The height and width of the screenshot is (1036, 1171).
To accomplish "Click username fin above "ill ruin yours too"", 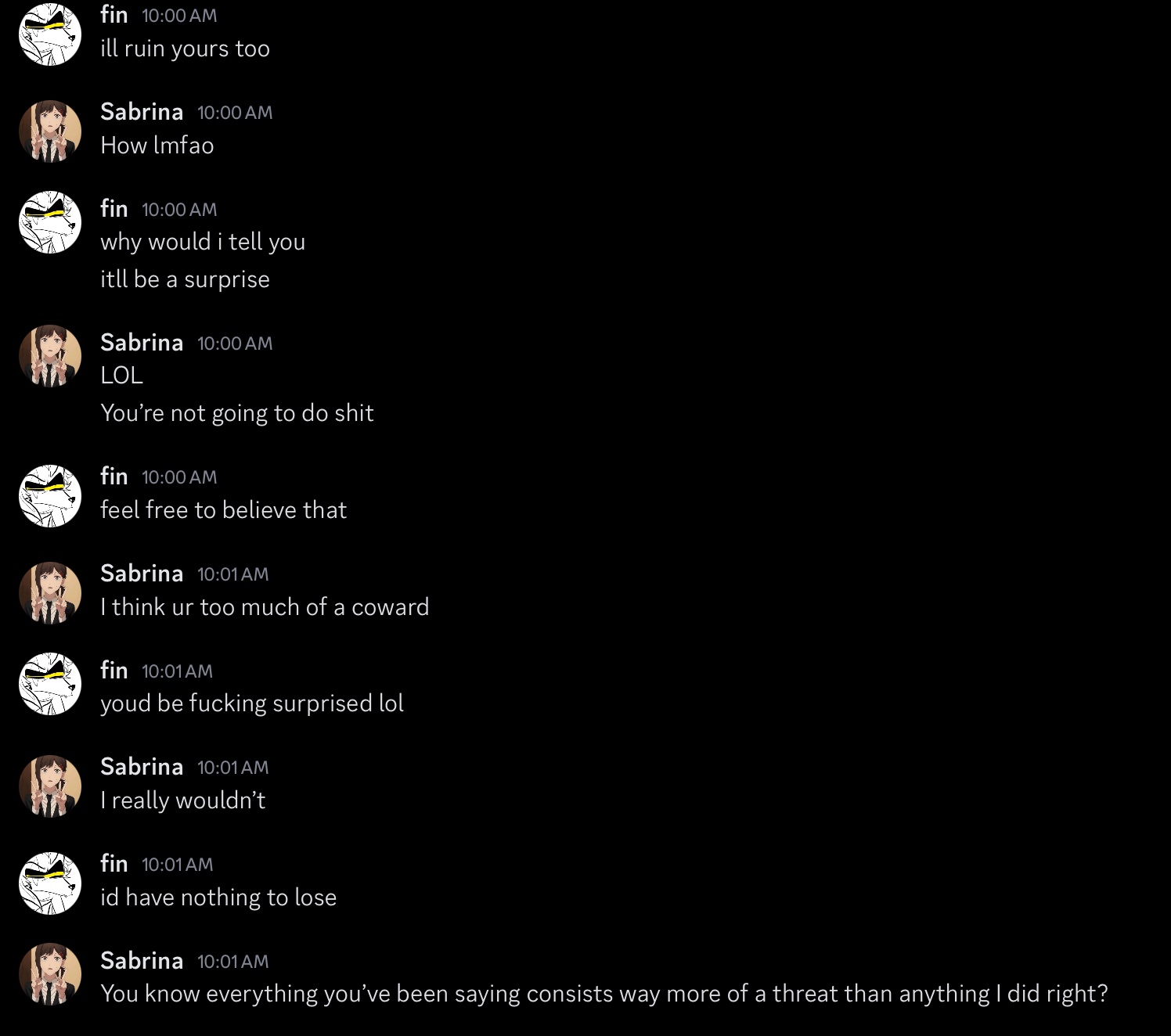I will (x=114, y=14).
